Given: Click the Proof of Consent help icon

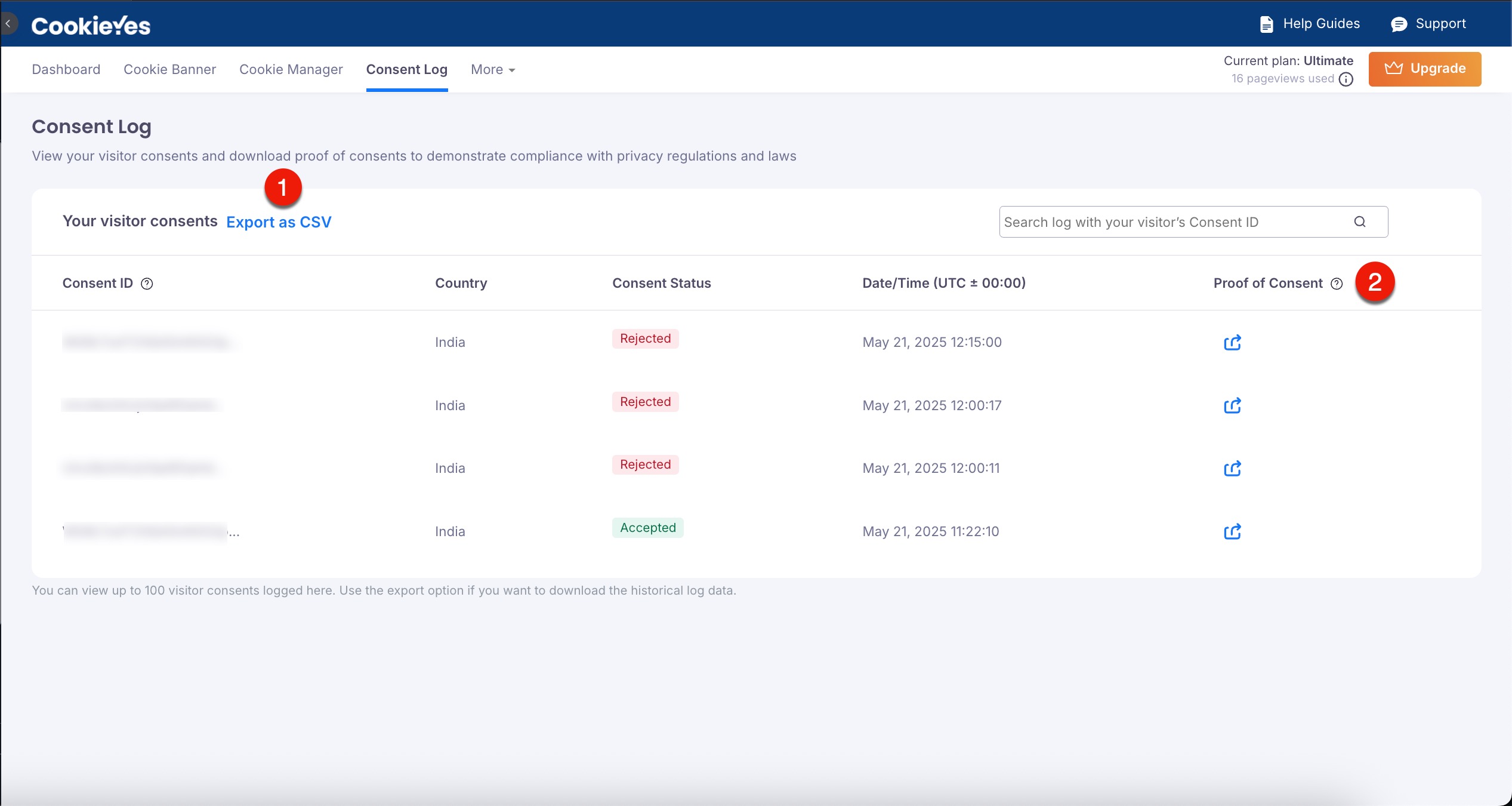Looking at the screenshot, I should pyautogui.click(x=1337, y=284).
